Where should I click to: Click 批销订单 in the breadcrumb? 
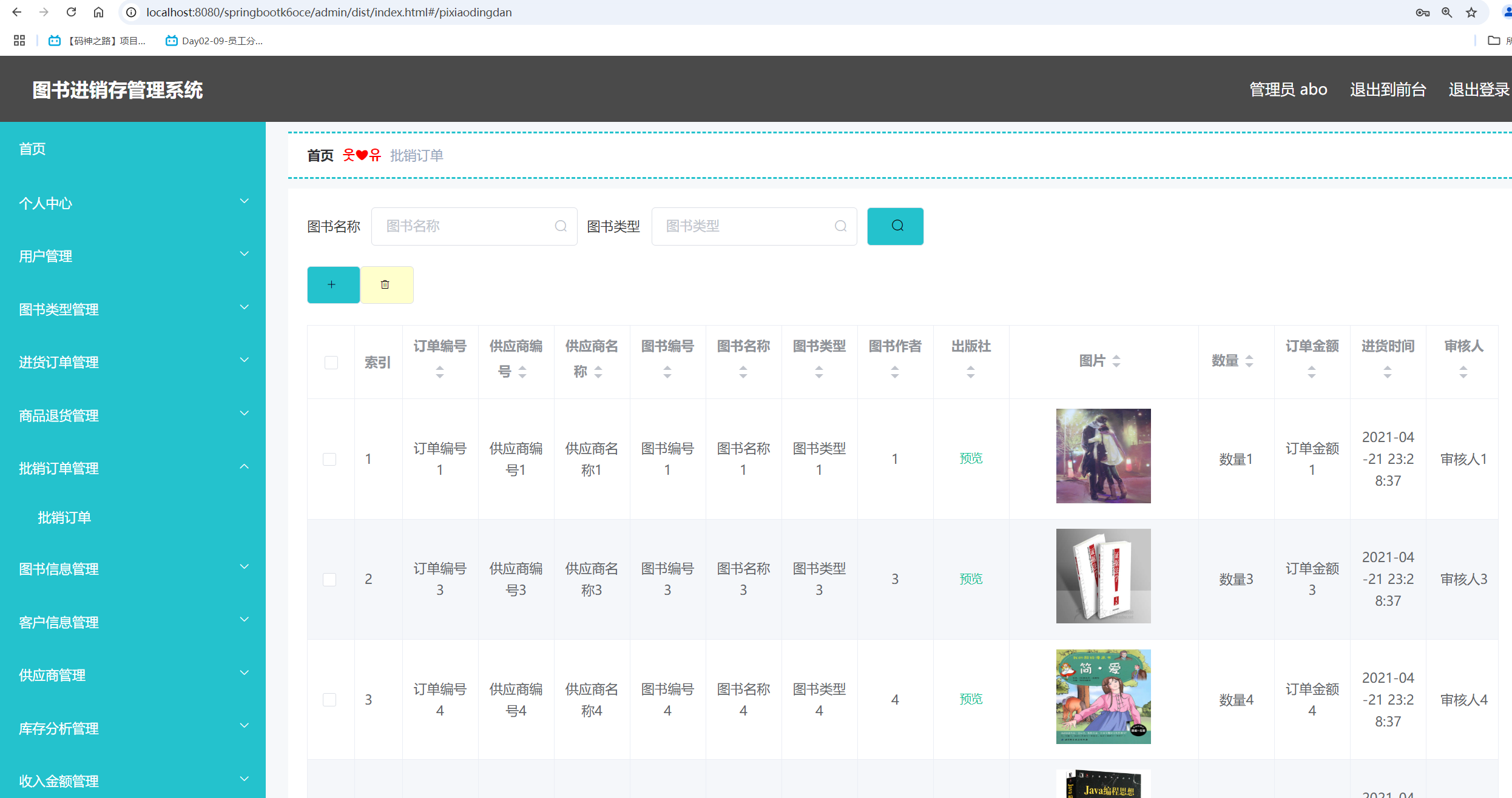tap(417, 156)
